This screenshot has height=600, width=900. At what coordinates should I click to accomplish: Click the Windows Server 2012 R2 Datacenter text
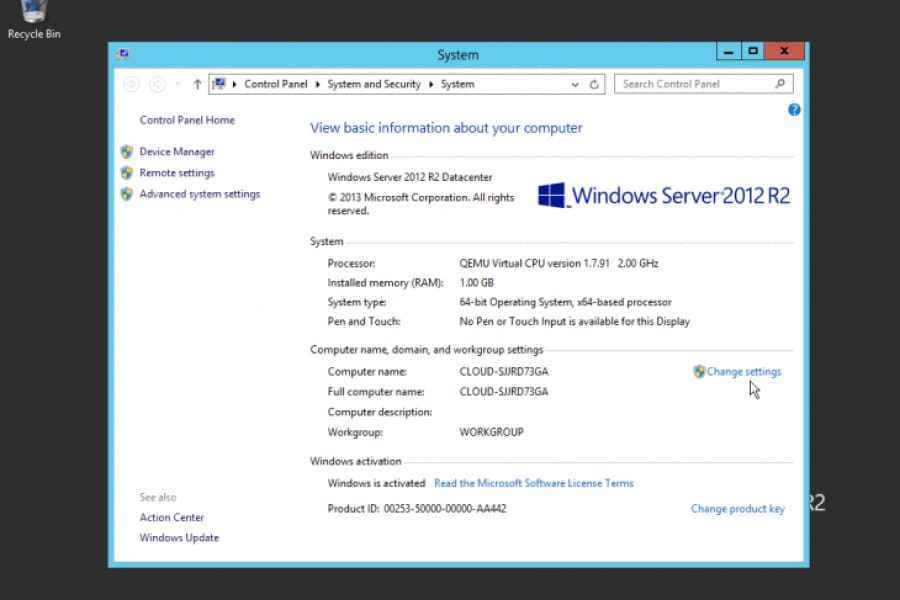pos(410,177)
